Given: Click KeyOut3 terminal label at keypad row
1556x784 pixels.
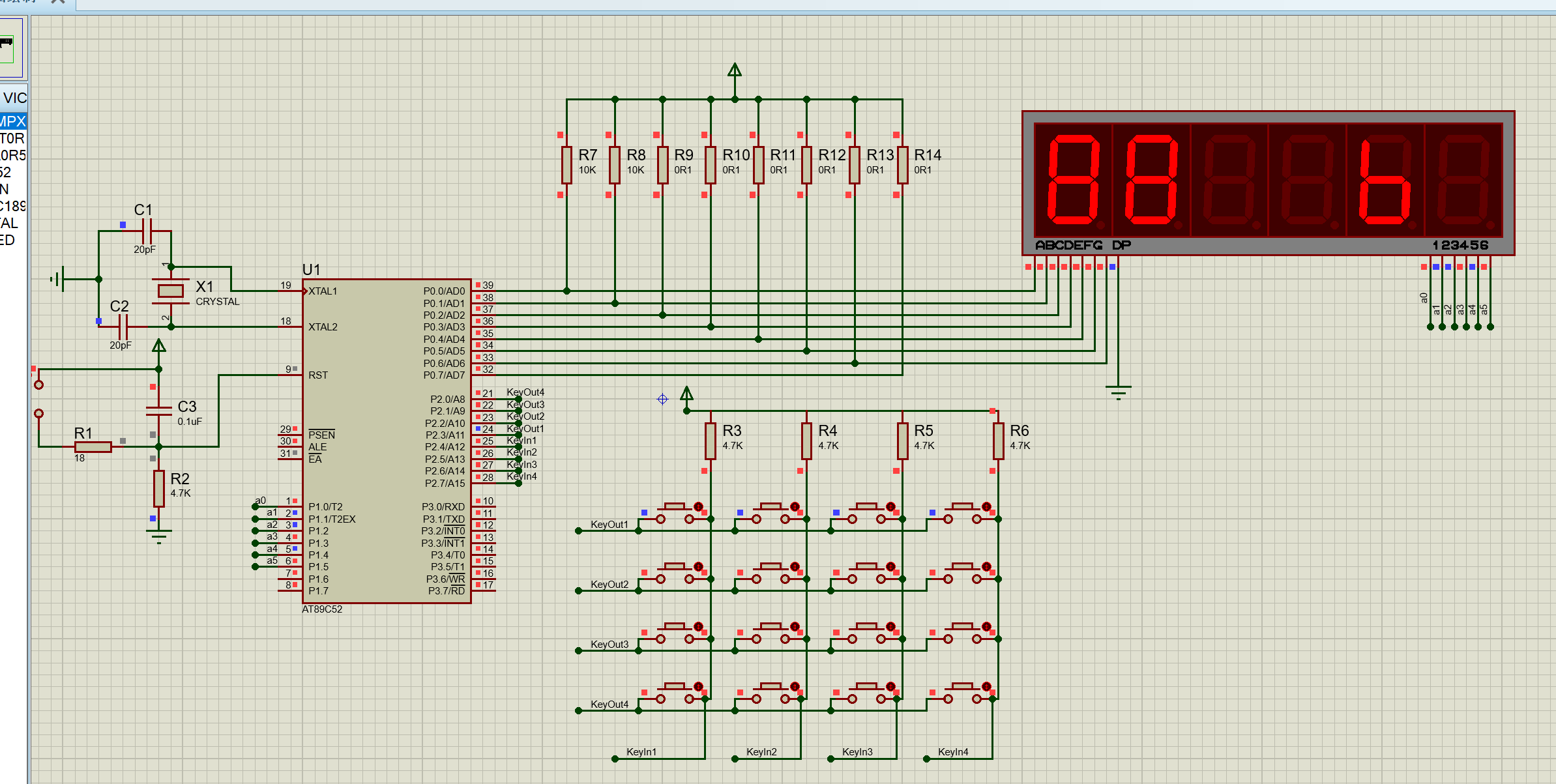Looking at the screenshot, I should coord(609,645).
